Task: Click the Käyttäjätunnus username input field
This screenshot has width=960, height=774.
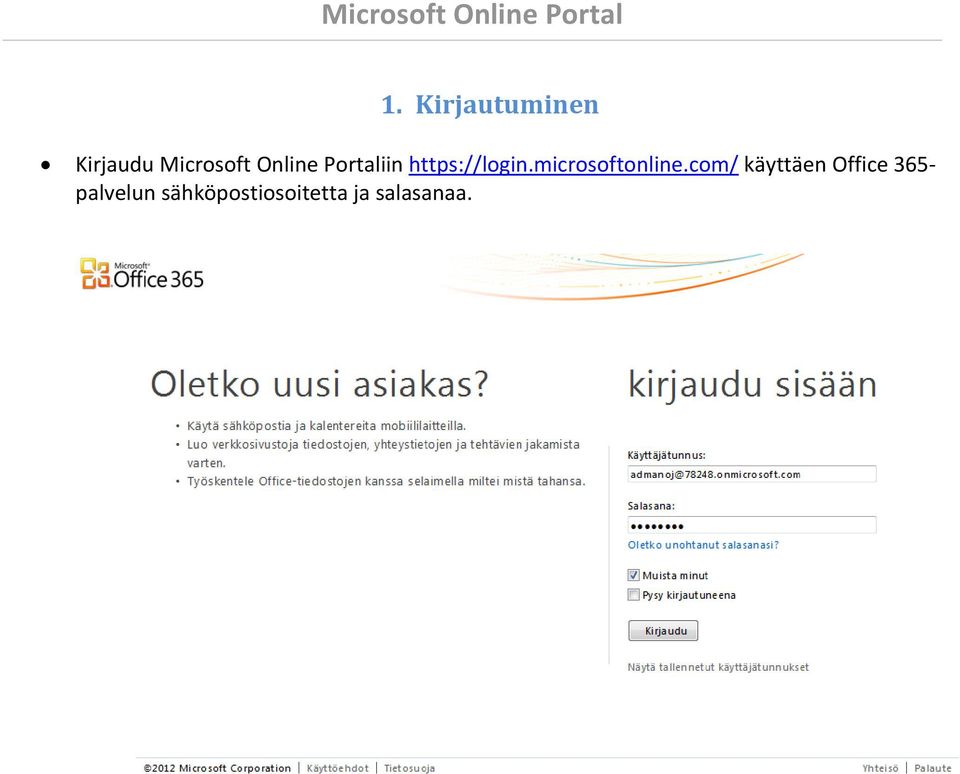Action: 752,474
